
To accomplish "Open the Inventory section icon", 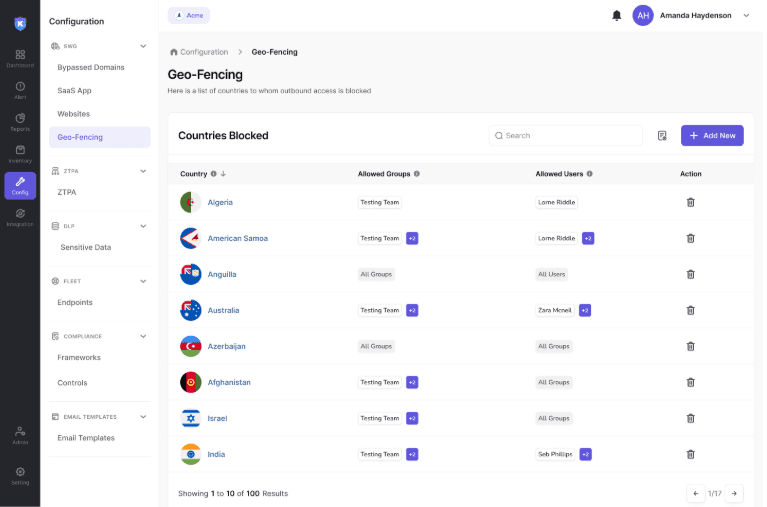I will (x=20, y=154).
